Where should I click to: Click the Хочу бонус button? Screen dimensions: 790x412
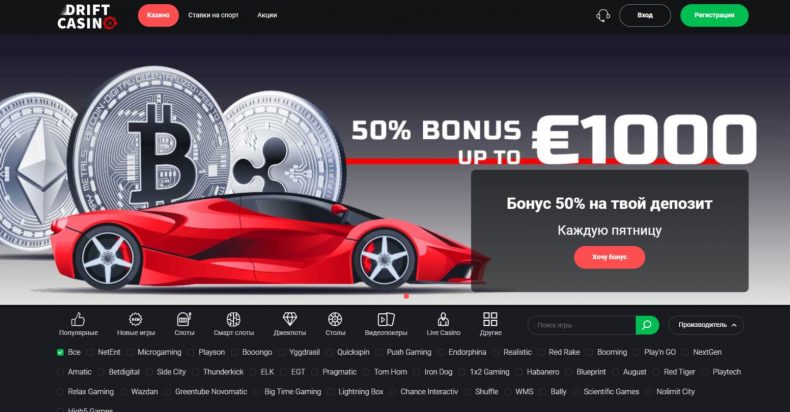pos(610,257)
